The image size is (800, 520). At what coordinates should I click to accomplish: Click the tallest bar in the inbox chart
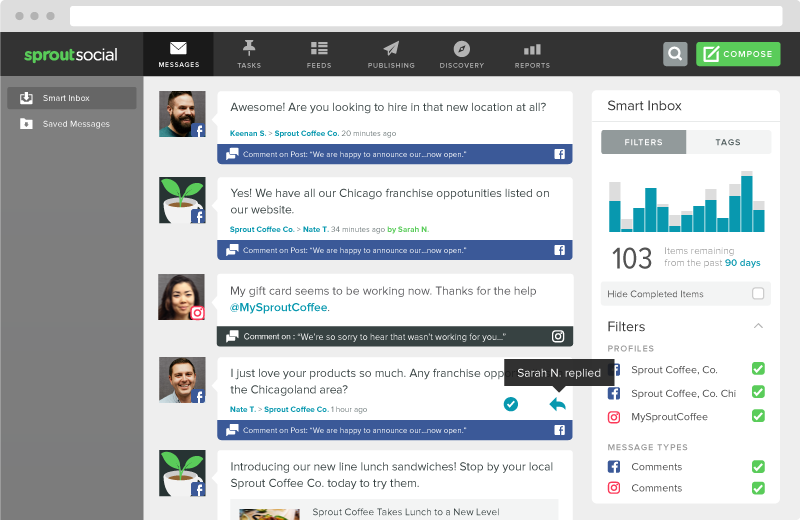pos(746,203)
